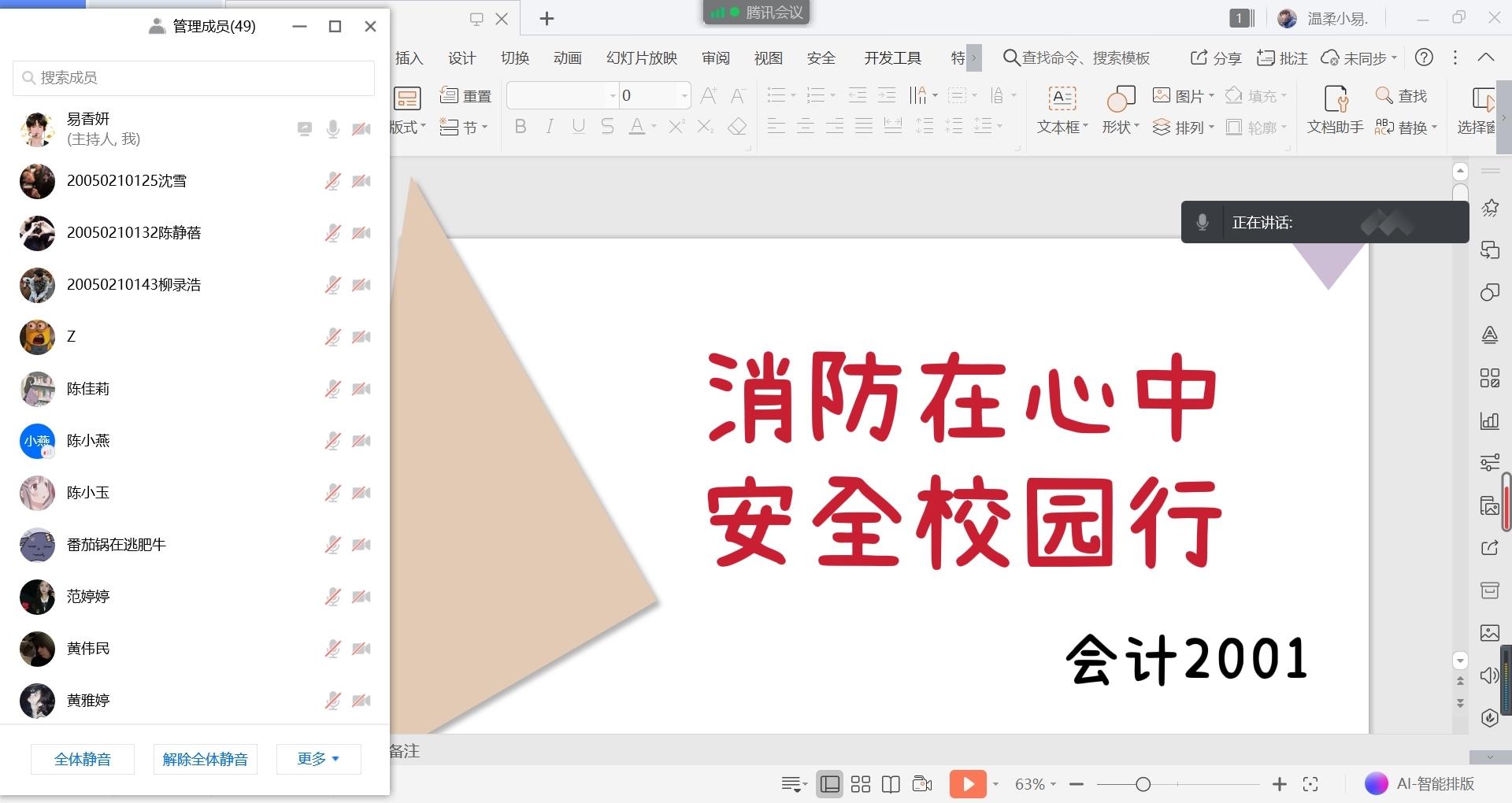The height and width of the screenshot is (803, 1512).
Task: Click the 文档助手 document assistant icon
Action: click(1335, 99)
